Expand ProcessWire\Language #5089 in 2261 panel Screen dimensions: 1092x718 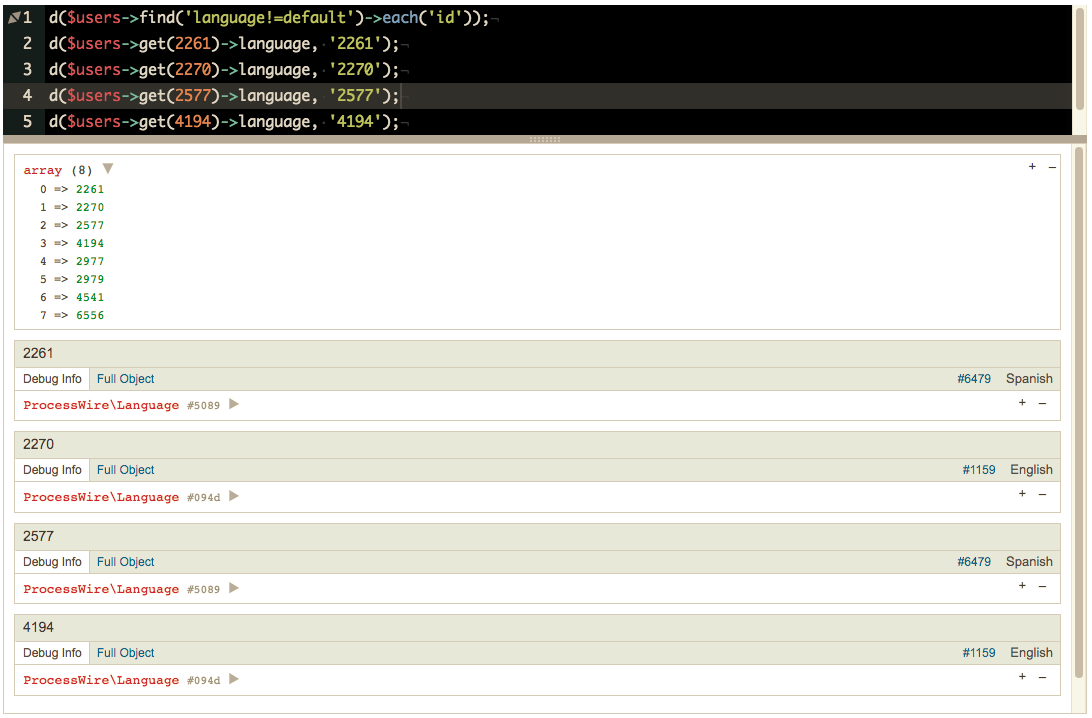(232, 404)
